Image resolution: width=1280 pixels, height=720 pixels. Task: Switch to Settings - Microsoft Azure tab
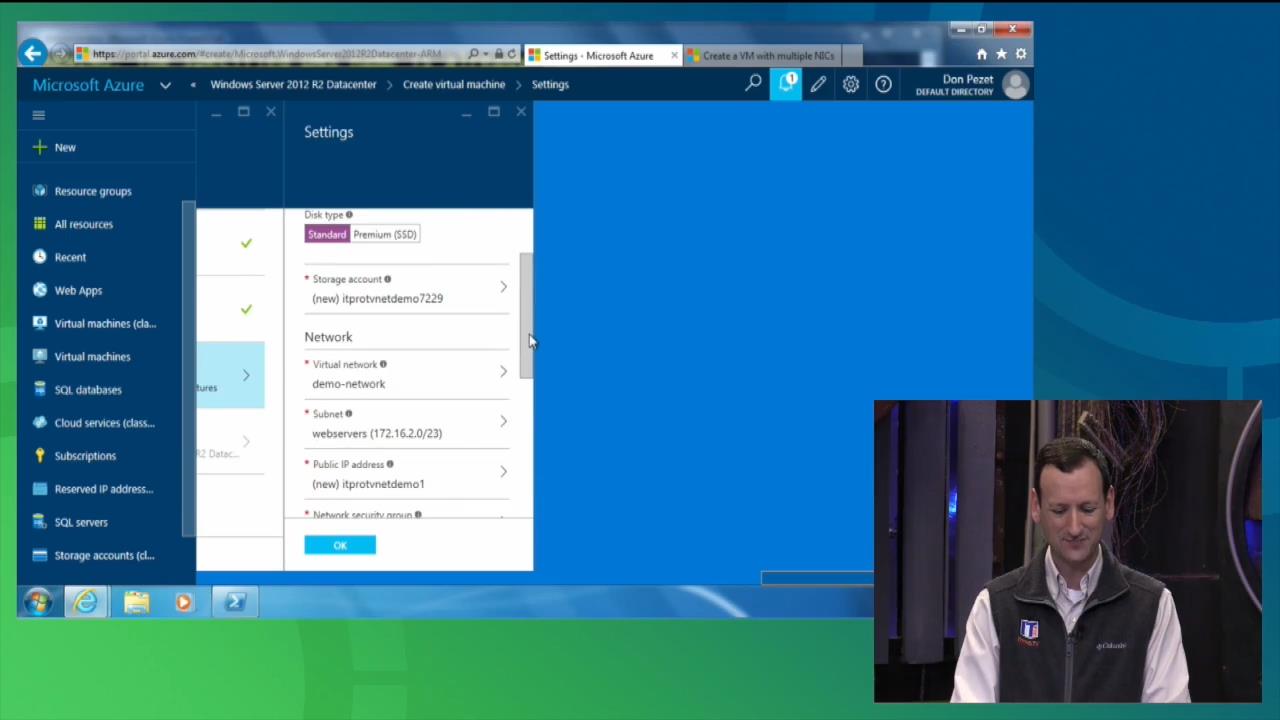[603, 55]
